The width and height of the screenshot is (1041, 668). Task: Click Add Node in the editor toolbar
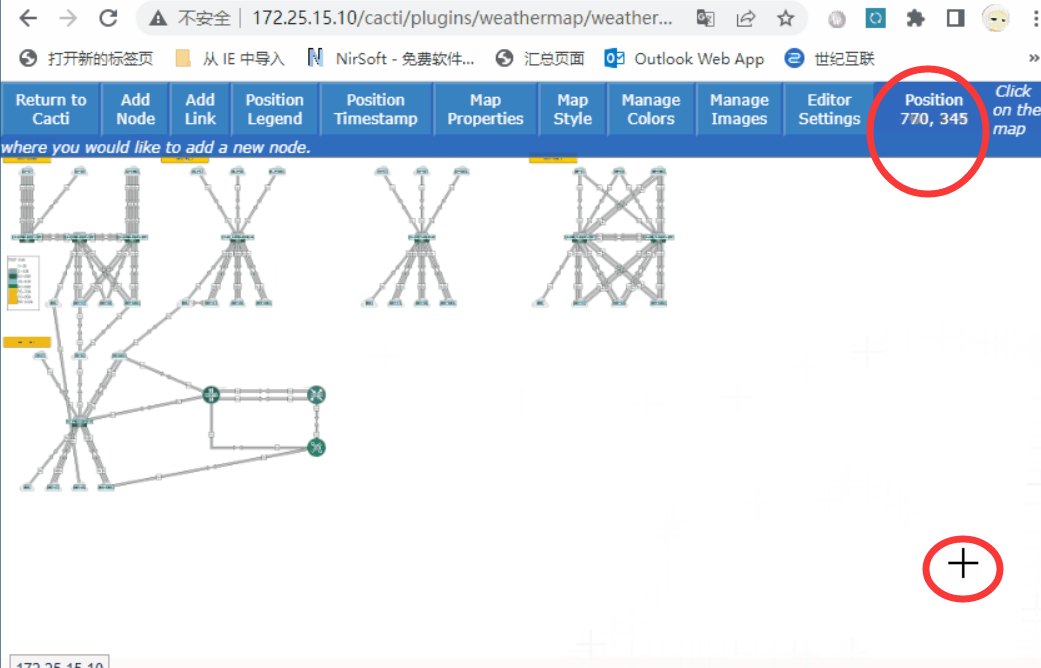coord(135,108)
